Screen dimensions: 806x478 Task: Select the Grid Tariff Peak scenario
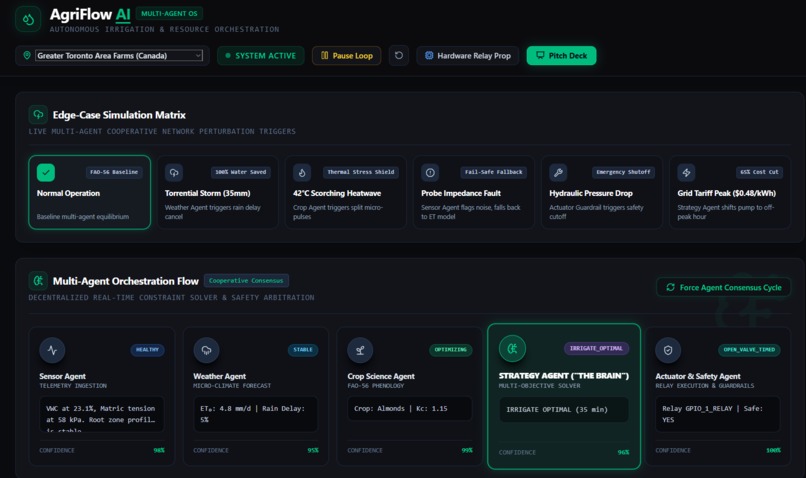click(730, 192)
